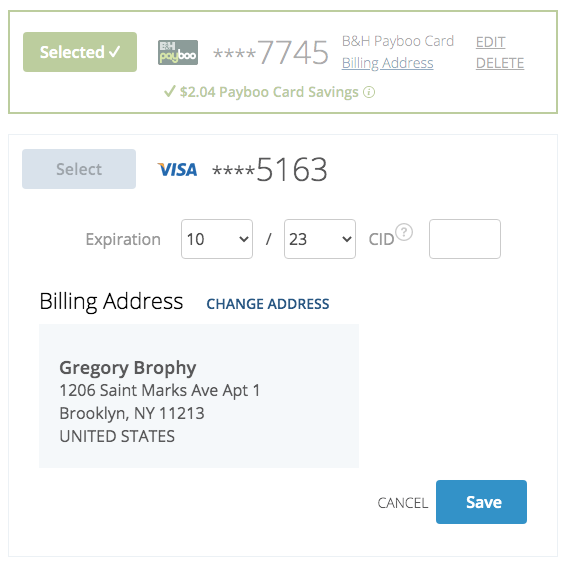Screen dimensions: 586x574
Task: Click the Visa card logo
Action: click(177, 170)
